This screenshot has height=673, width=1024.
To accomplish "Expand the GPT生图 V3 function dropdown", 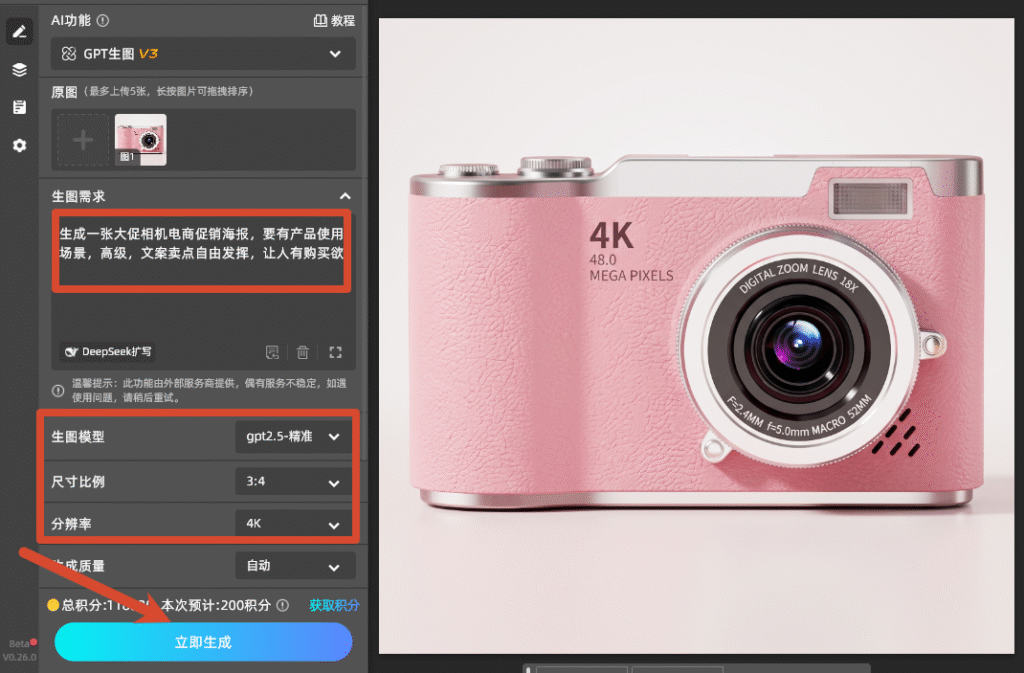I will tap(203, 54).
